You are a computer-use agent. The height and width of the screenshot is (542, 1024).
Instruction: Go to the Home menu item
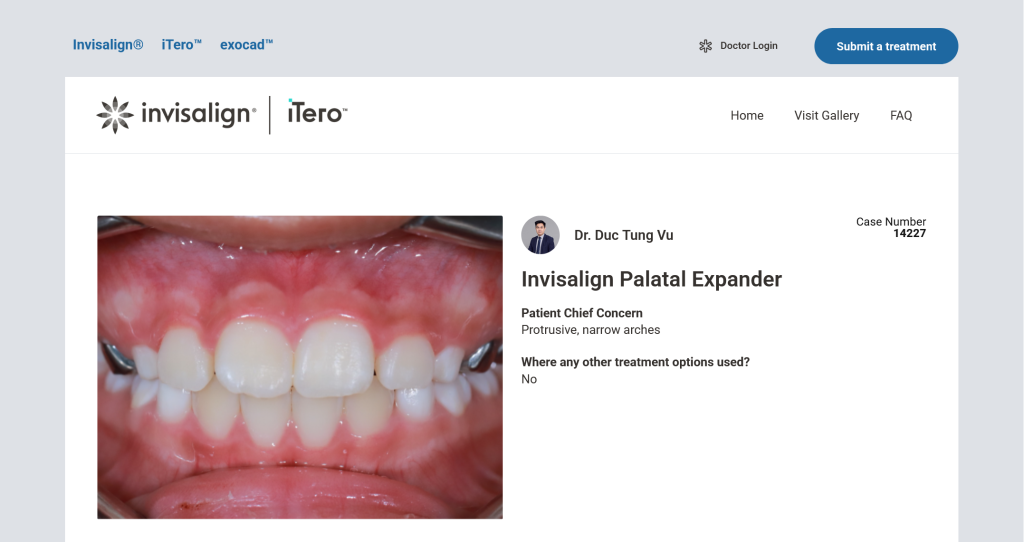click(747, 116)
